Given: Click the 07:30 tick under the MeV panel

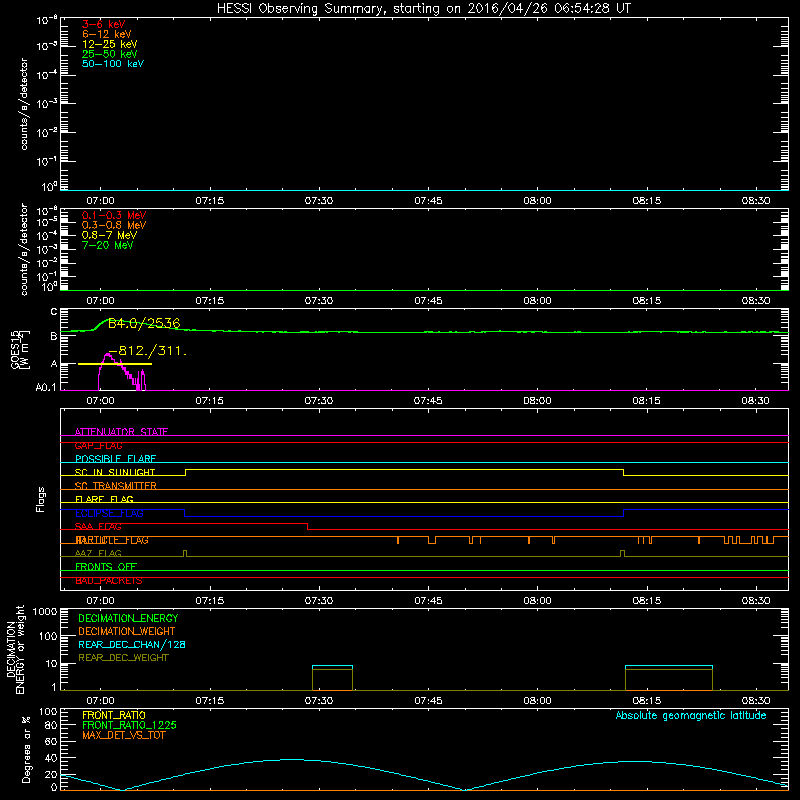Looking at the screenshot, I should (319, 301).
